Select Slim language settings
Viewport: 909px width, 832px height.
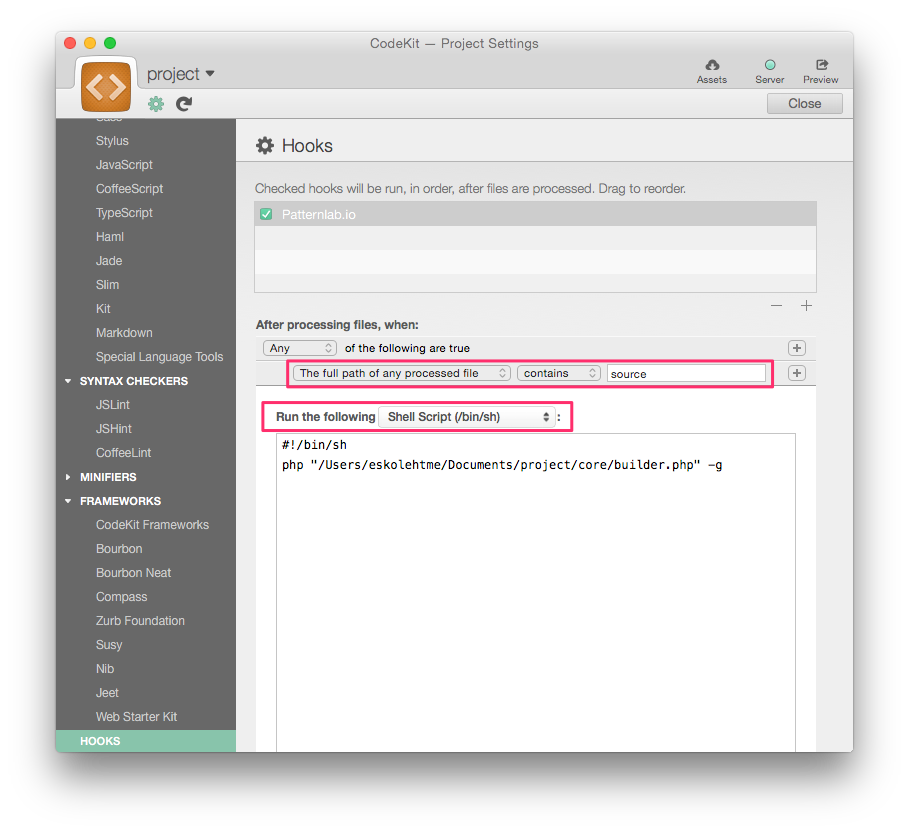(x=107, y=285)
